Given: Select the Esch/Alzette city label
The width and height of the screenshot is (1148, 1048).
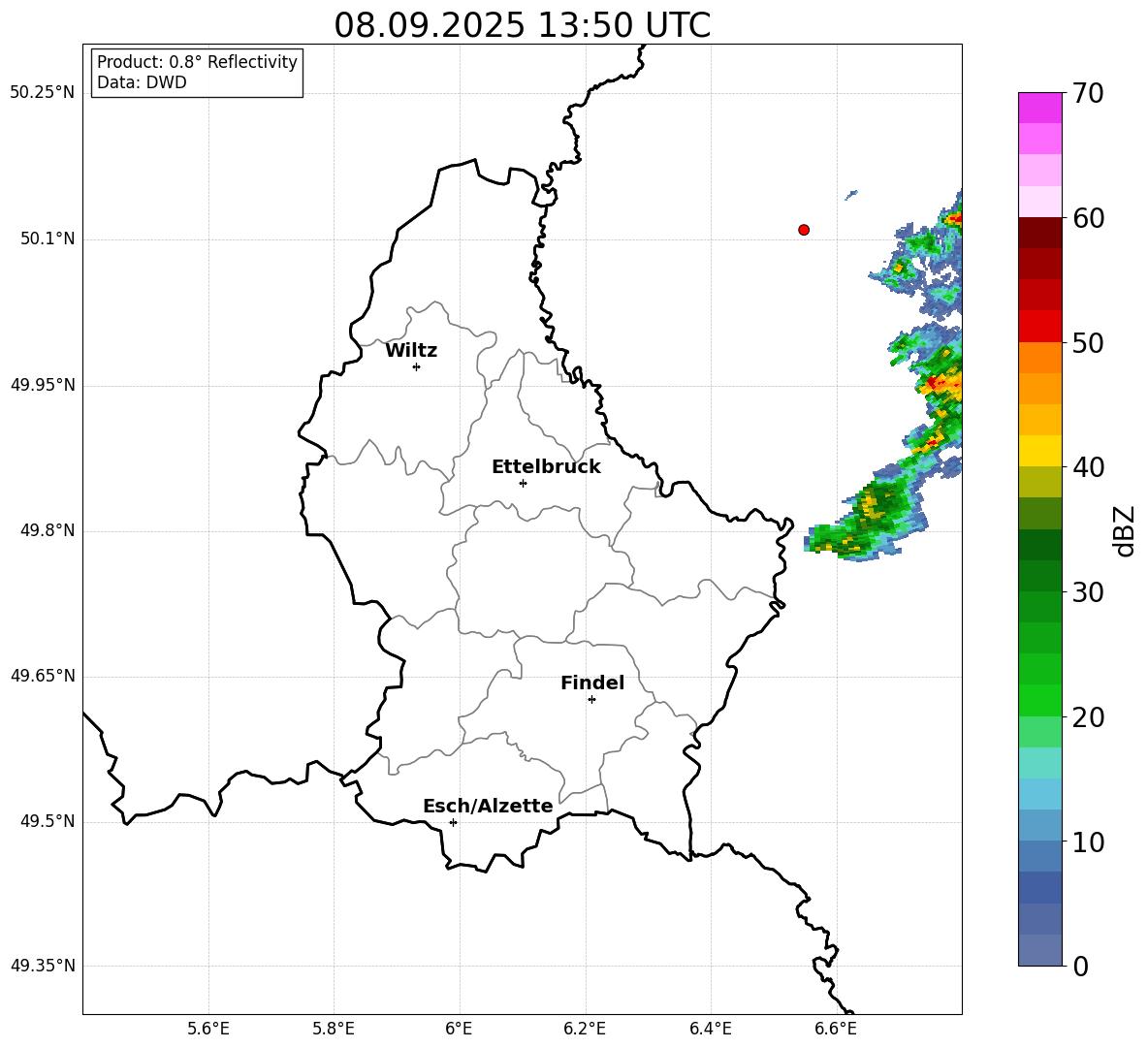Looking at the screenshot, I should (488, 806).
